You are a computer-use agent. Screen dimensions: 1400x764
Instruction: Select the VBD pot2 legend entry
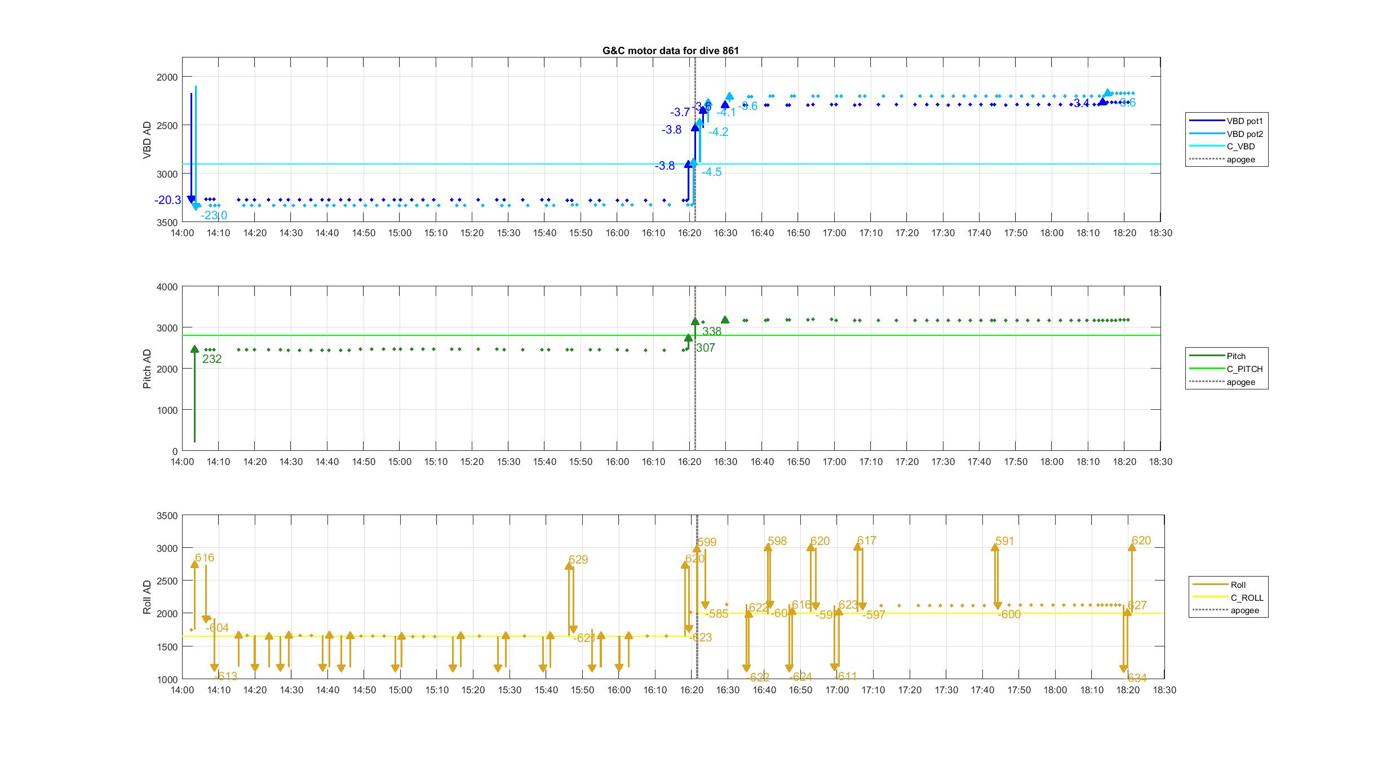tap(1228, 133)
